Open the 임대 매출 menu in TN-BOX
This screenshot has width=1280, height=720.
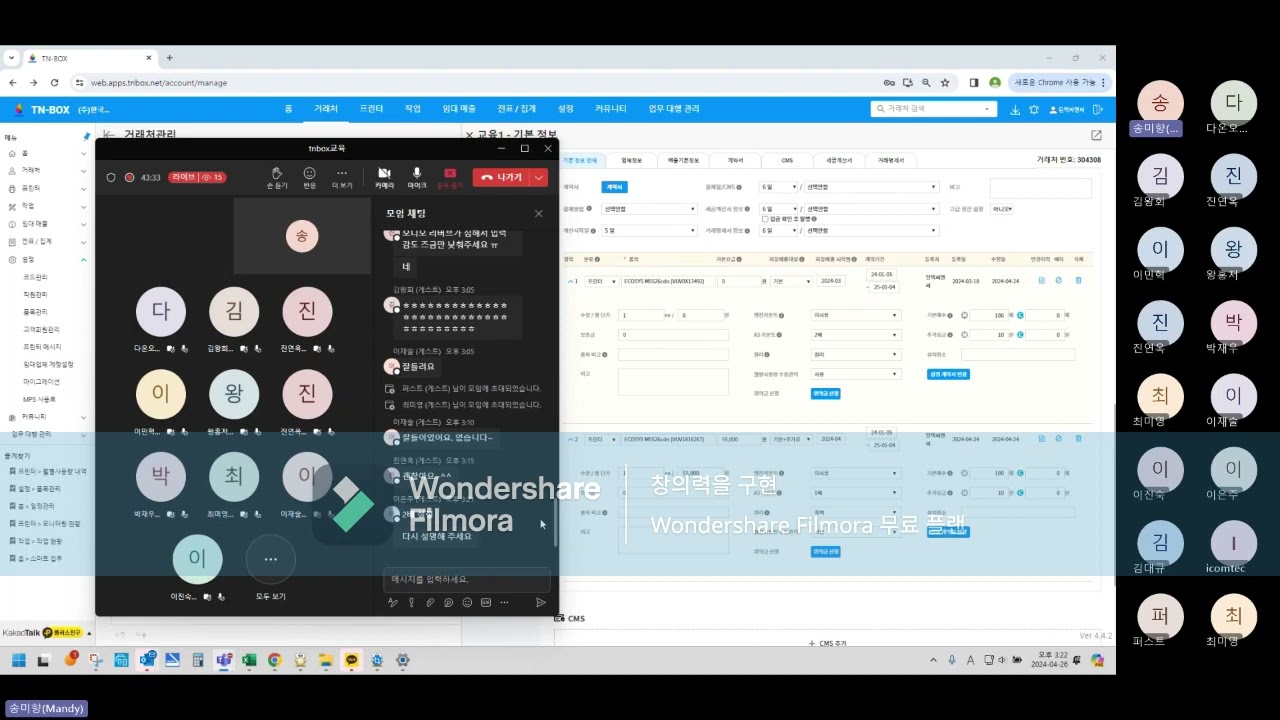[459, 108]
